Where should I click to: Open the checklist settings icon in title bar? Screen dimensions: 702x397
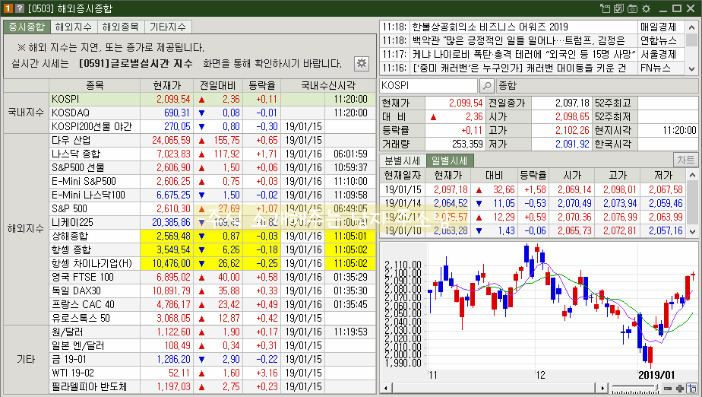pos(619,9)
